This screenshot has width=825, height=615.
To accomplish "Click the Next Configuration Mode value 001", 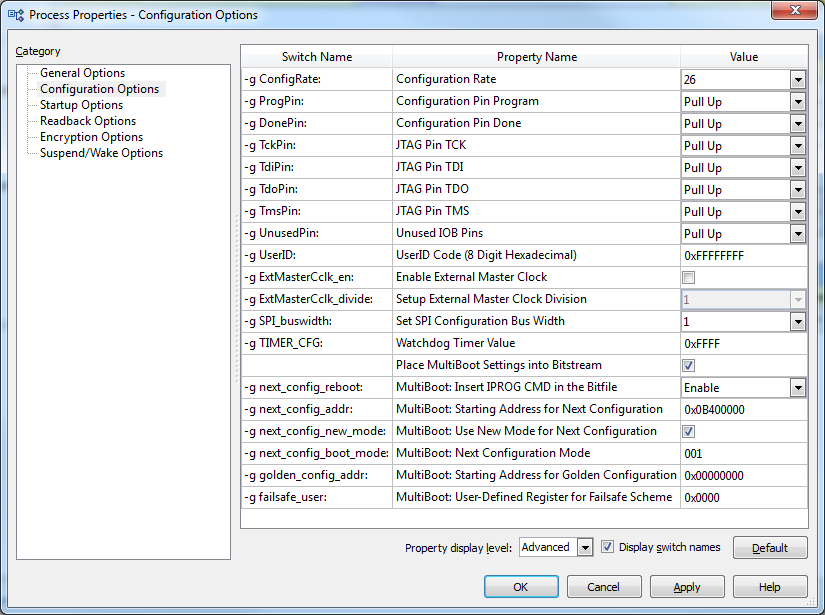I will [744, 453].
